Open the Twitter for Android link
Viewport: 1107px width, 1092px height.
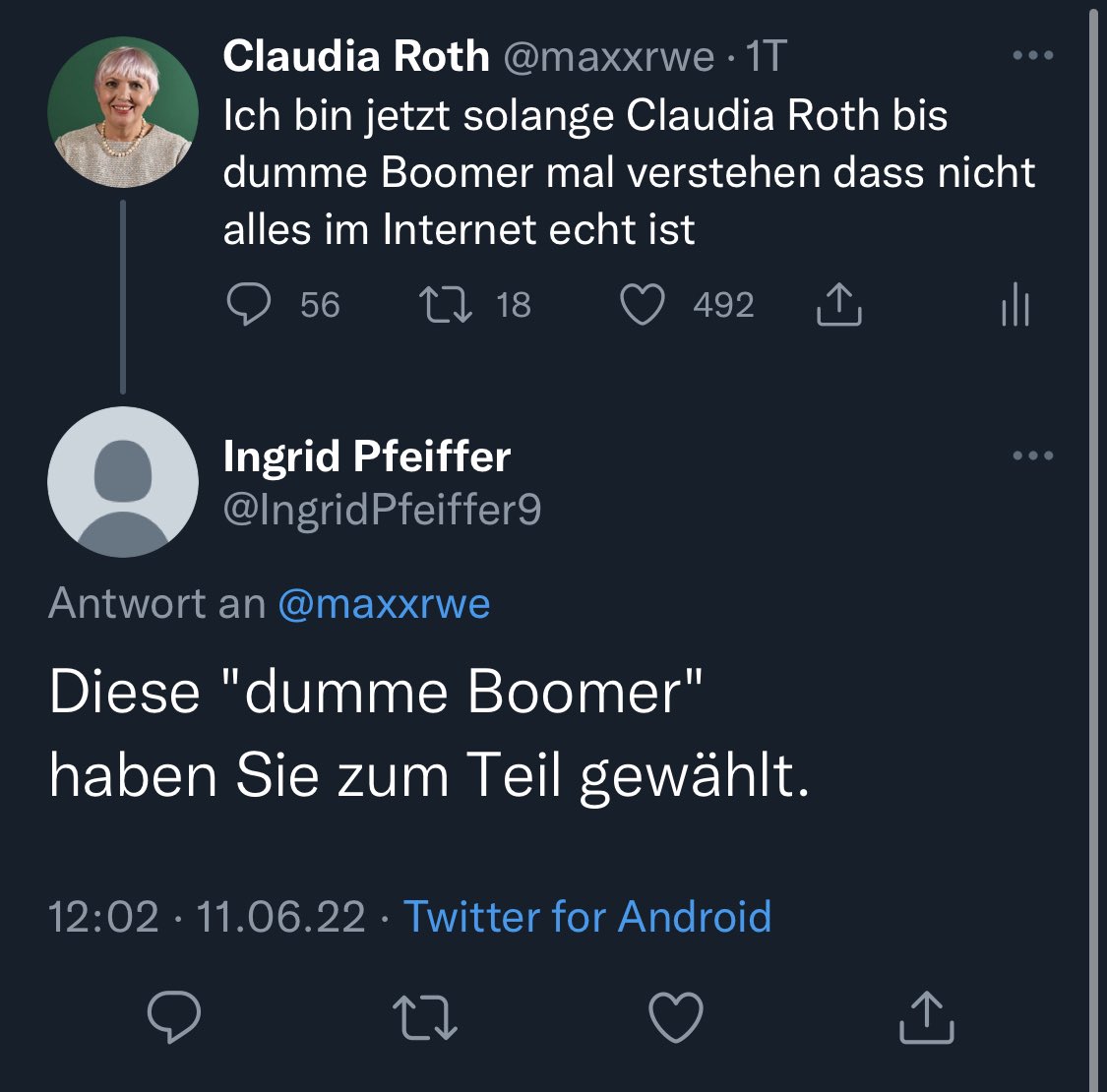click(587, 917)
